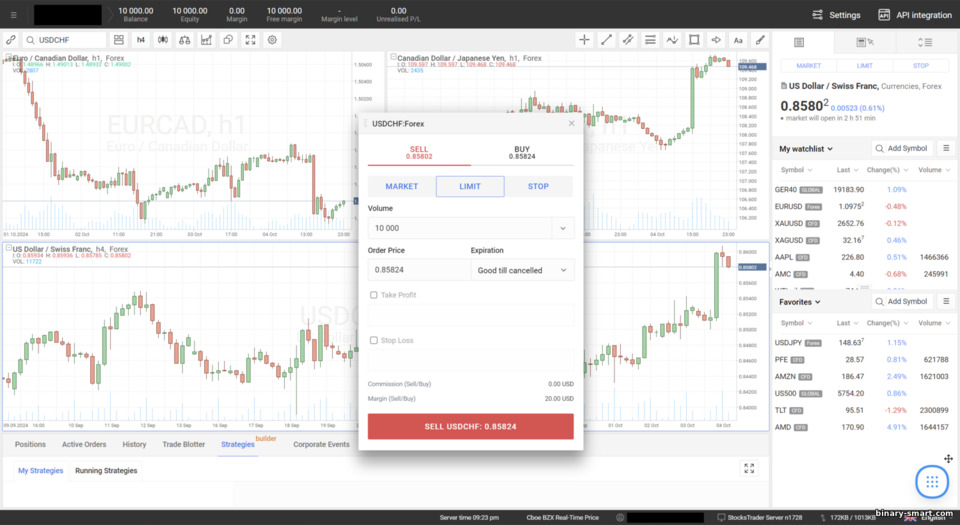Select the brush drawing tool
Screen dimensions: 960x525
pyautogui.click(x=760, y=40)
